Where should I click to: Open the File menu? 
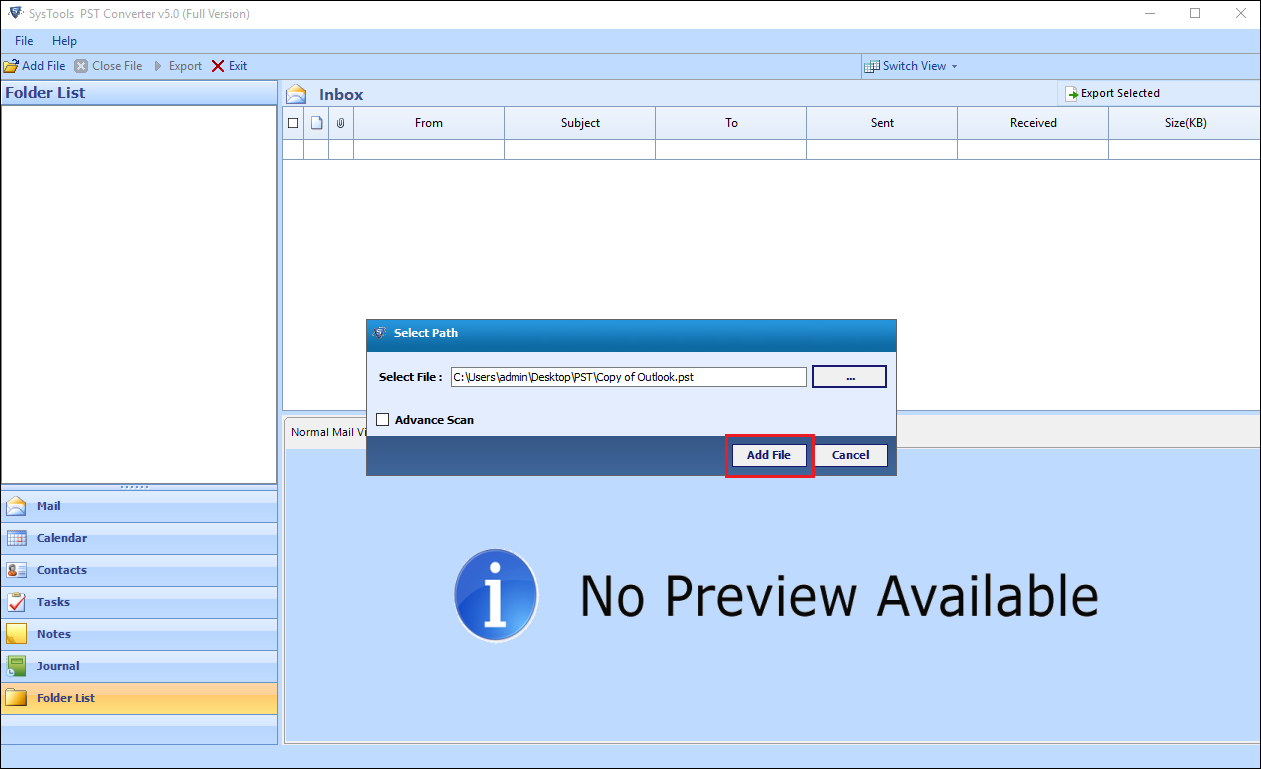click(x=24, y=41)
